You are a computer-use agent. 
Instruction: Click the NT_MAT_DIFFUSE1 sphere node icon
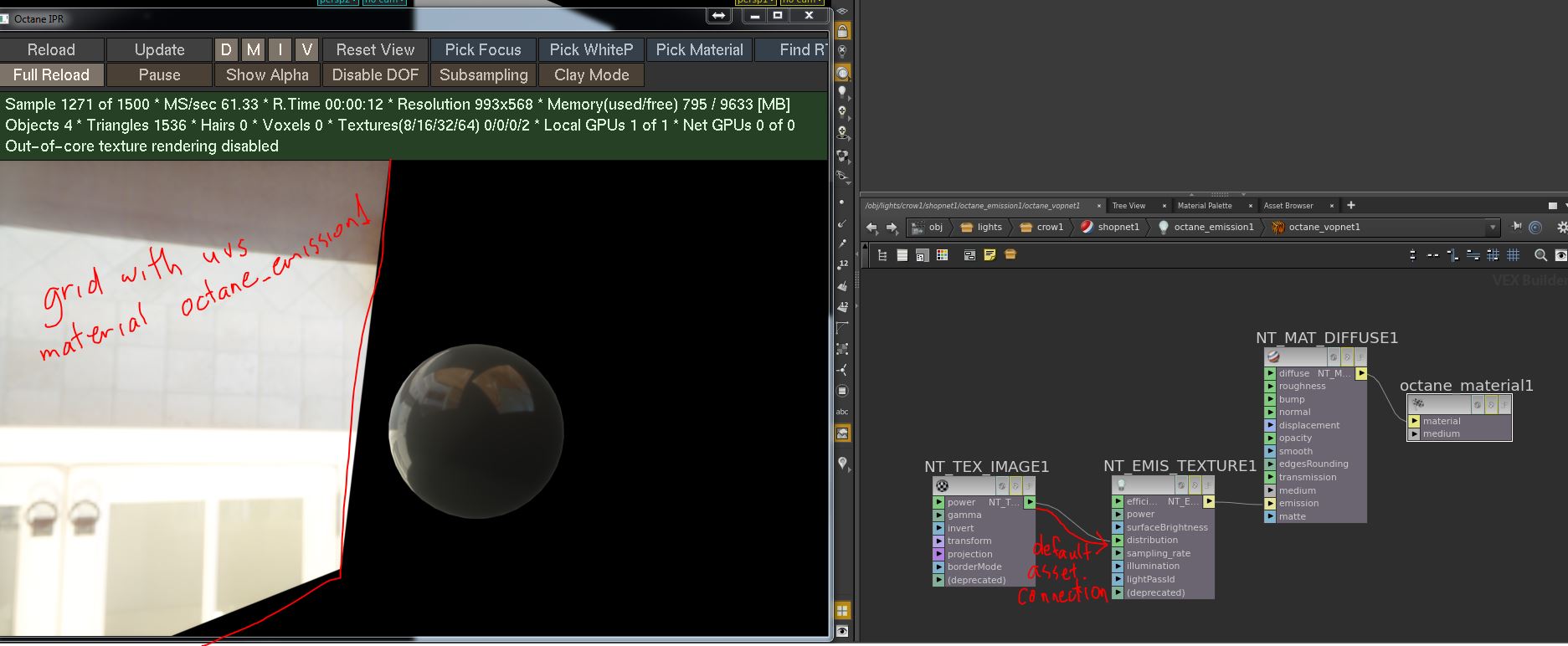coord(1274,356)
